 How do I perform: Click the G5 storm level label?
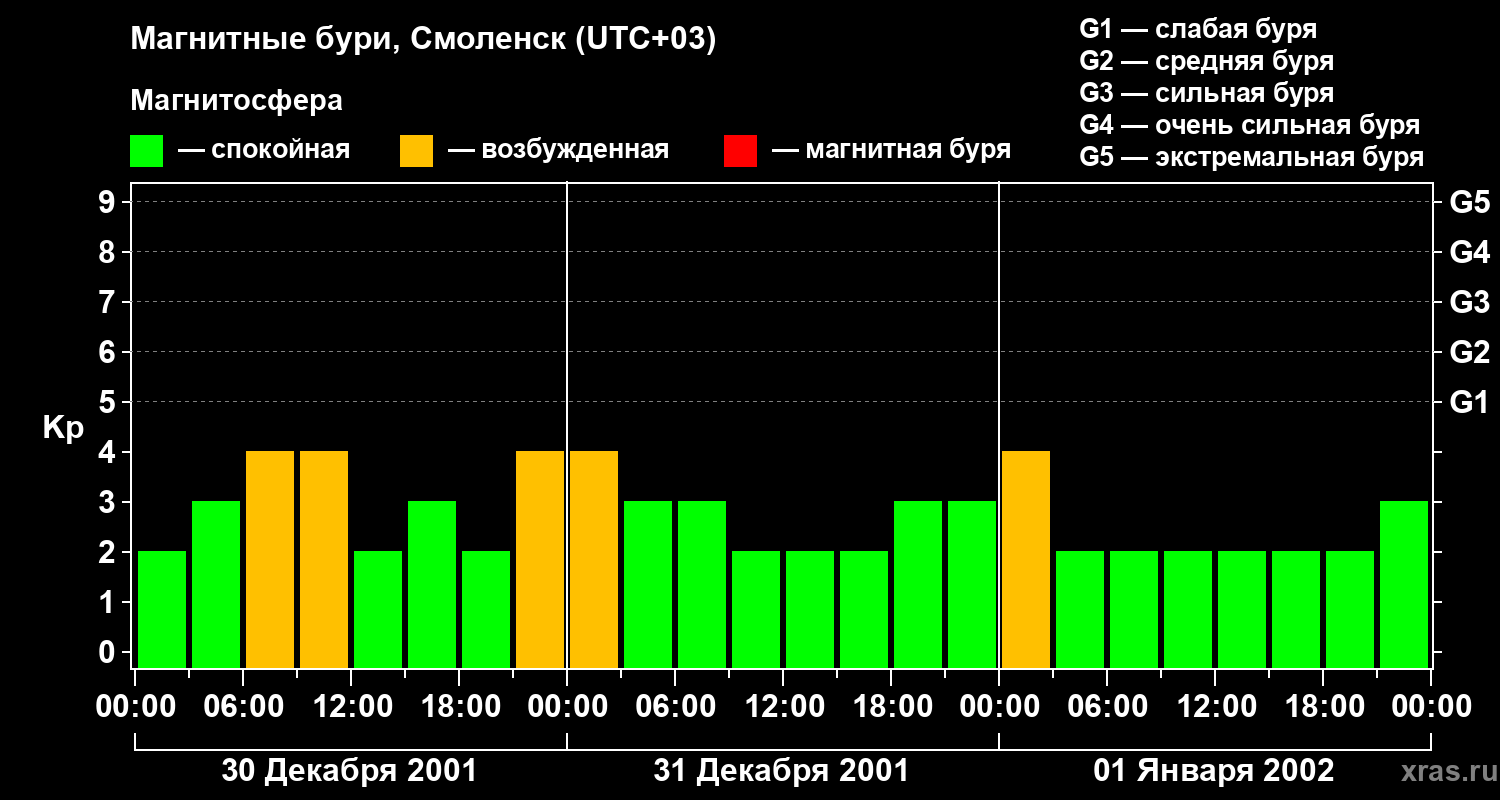[x=1469, y=202]
